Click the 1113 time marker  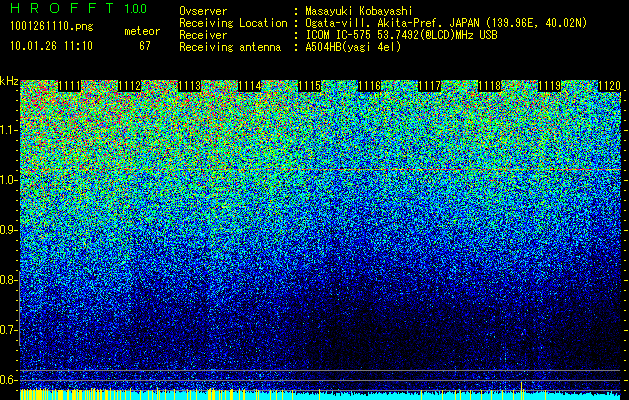point(189,86)
